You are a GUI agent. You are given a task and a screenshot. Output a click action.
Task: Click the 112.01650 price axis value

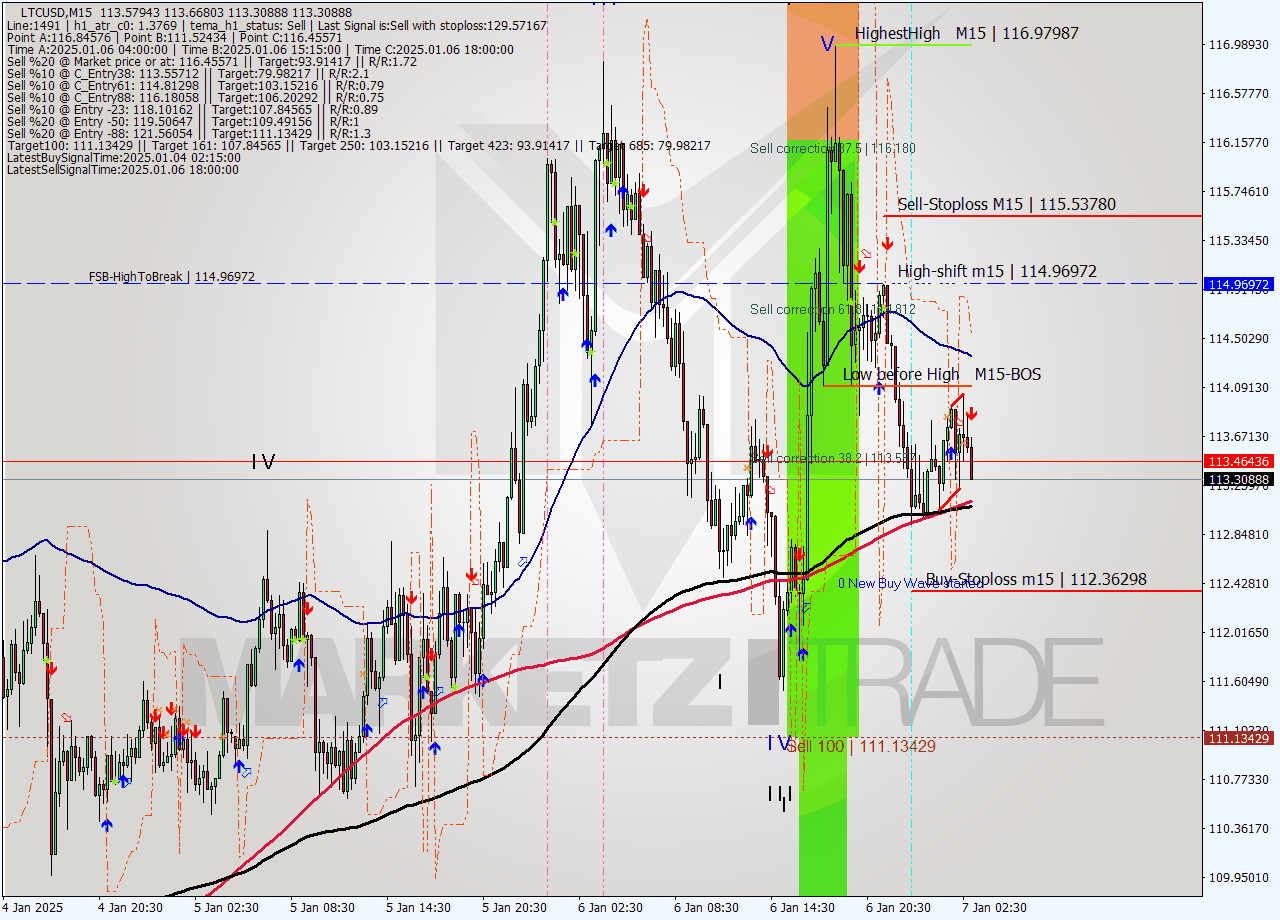[x=1238, y=632]
